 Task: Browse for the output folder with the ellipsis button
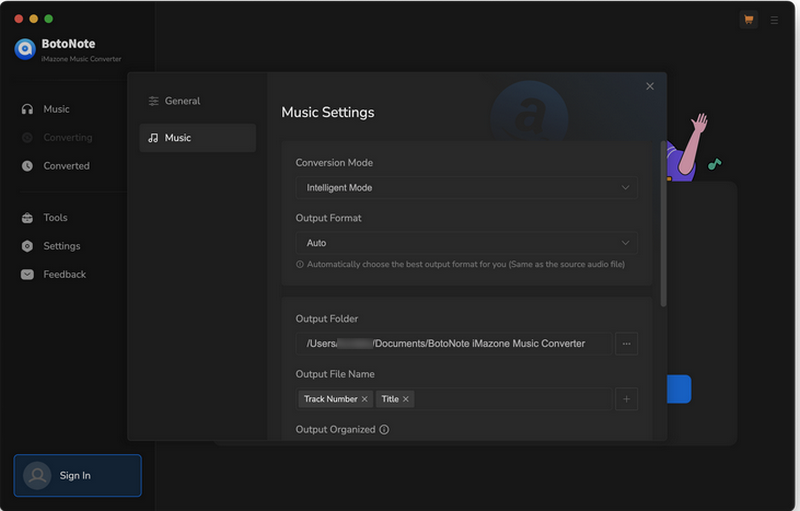point(626,344)
